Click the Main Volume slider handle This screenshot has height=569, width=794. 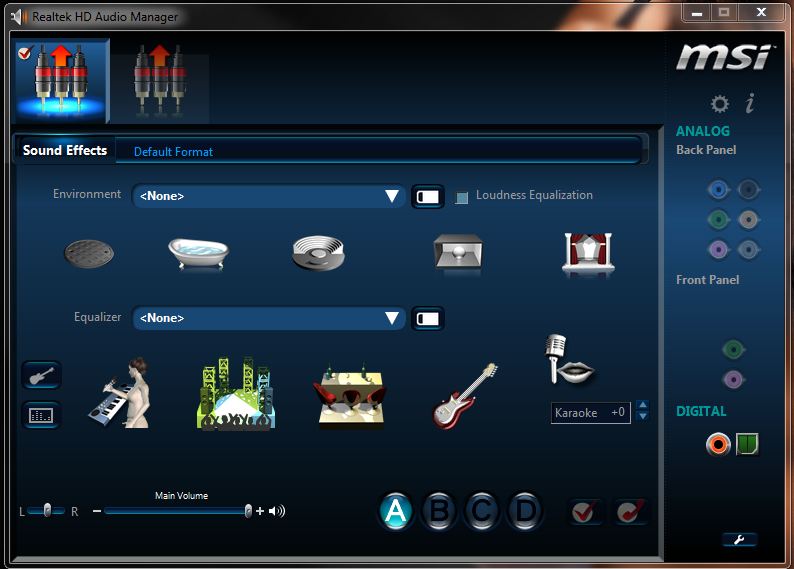coord(248,511)
